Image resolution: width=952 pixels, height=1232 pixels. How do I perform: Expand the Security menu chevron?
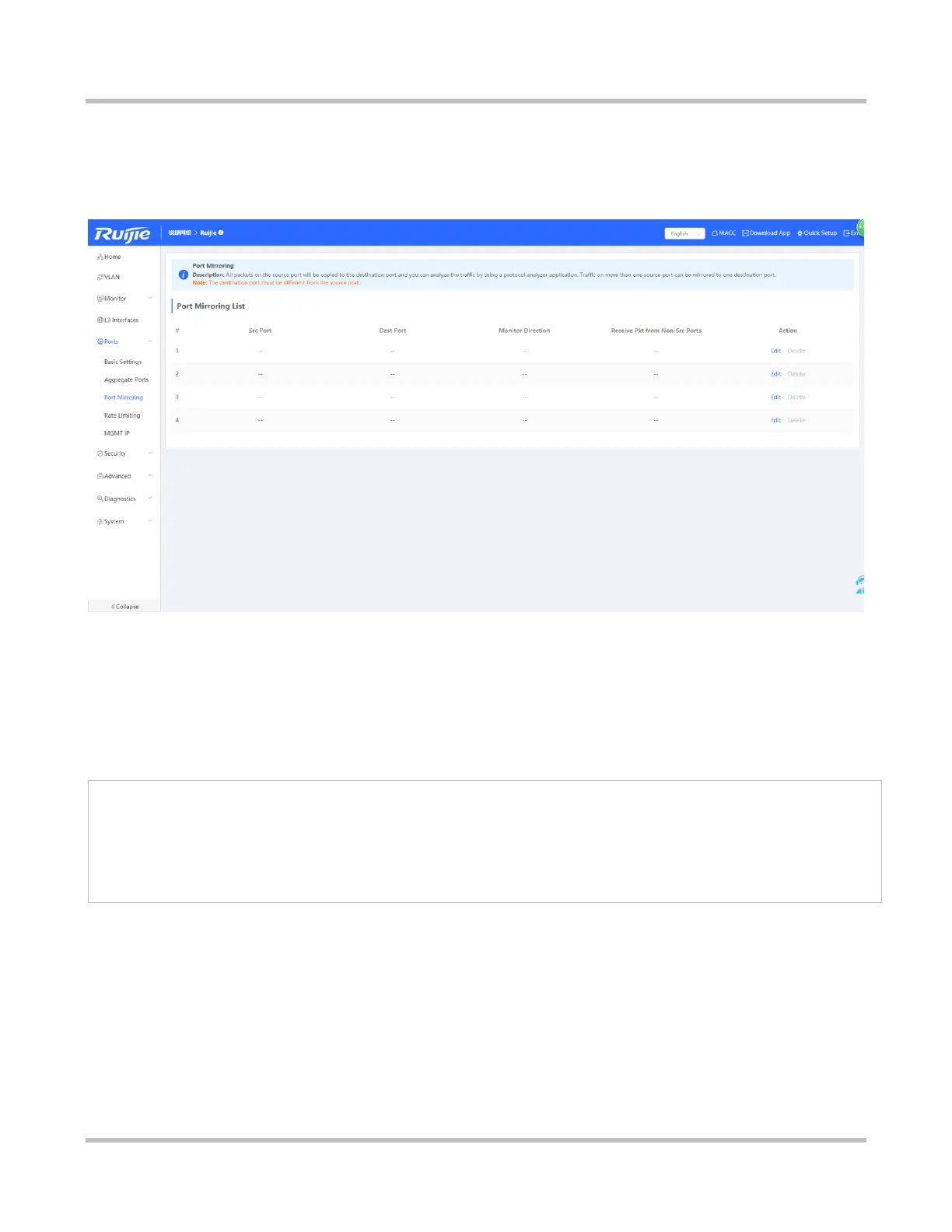tap(150, 453)
